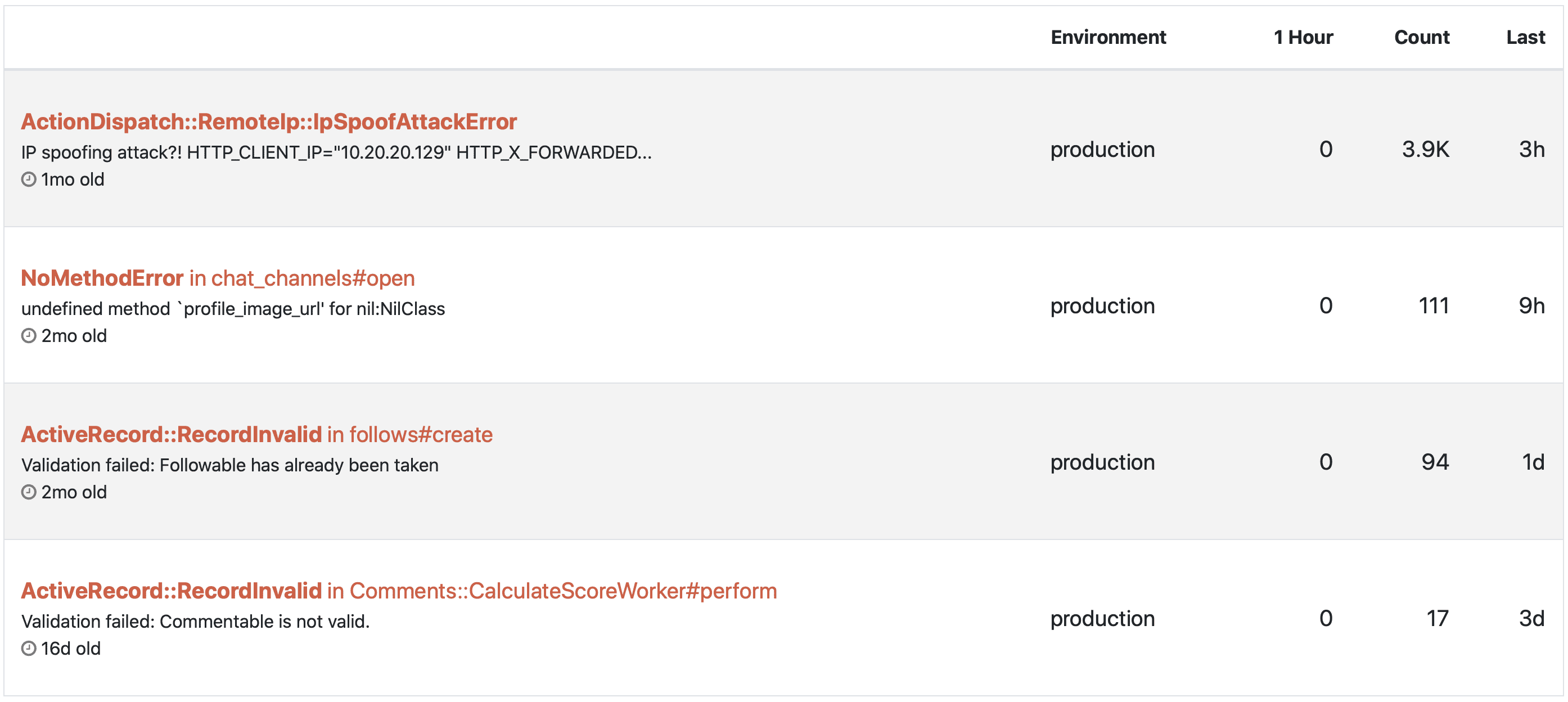
Task: Click the "3d" last-seen value
Action: pos(1531,619)
